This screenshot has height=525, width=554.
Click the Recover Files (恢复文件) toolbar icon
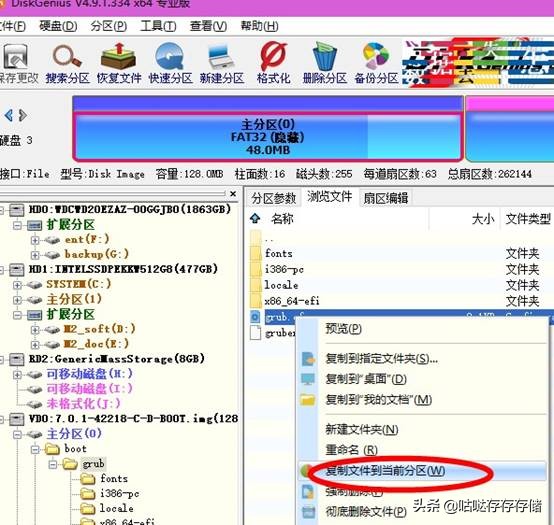point(118,56)
